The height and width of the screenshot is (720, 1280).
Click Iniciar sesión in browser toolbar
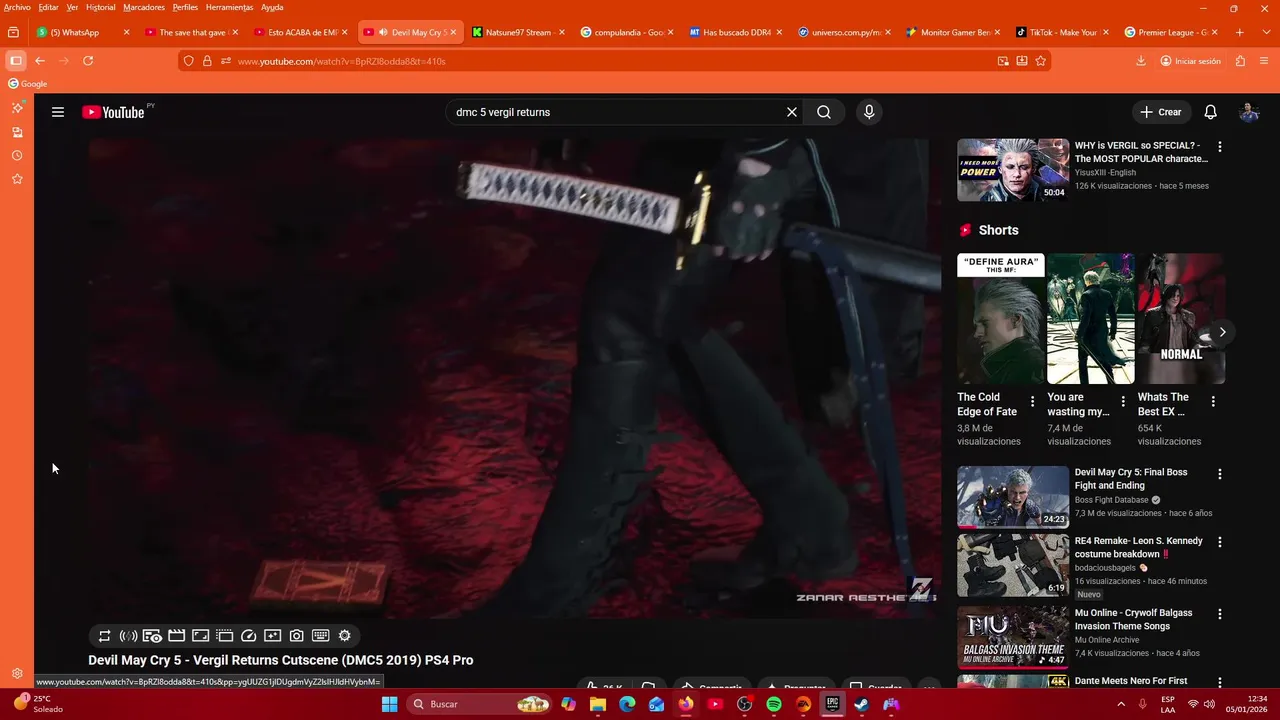click(x=1190, y=61)
